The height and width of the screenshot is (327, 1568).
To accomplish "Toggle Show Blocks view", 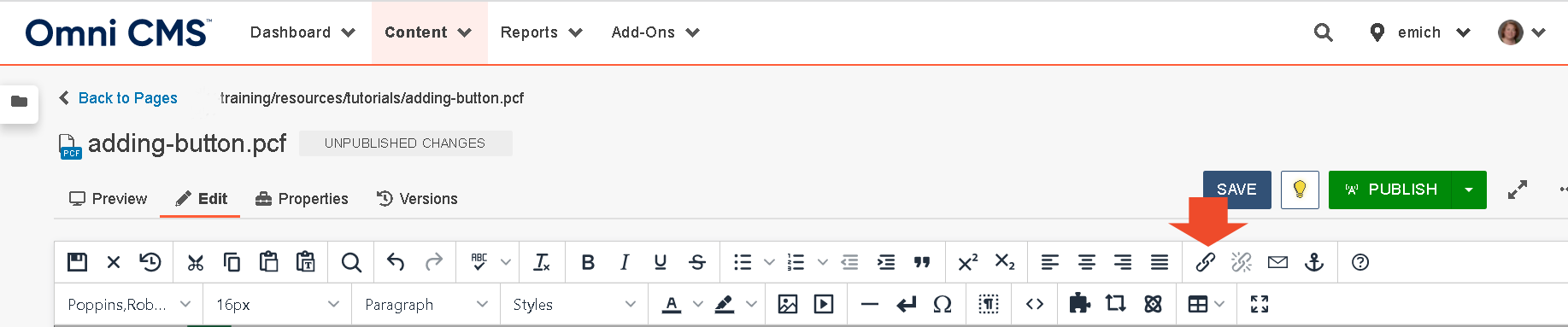I will click(x=989, y=304).
